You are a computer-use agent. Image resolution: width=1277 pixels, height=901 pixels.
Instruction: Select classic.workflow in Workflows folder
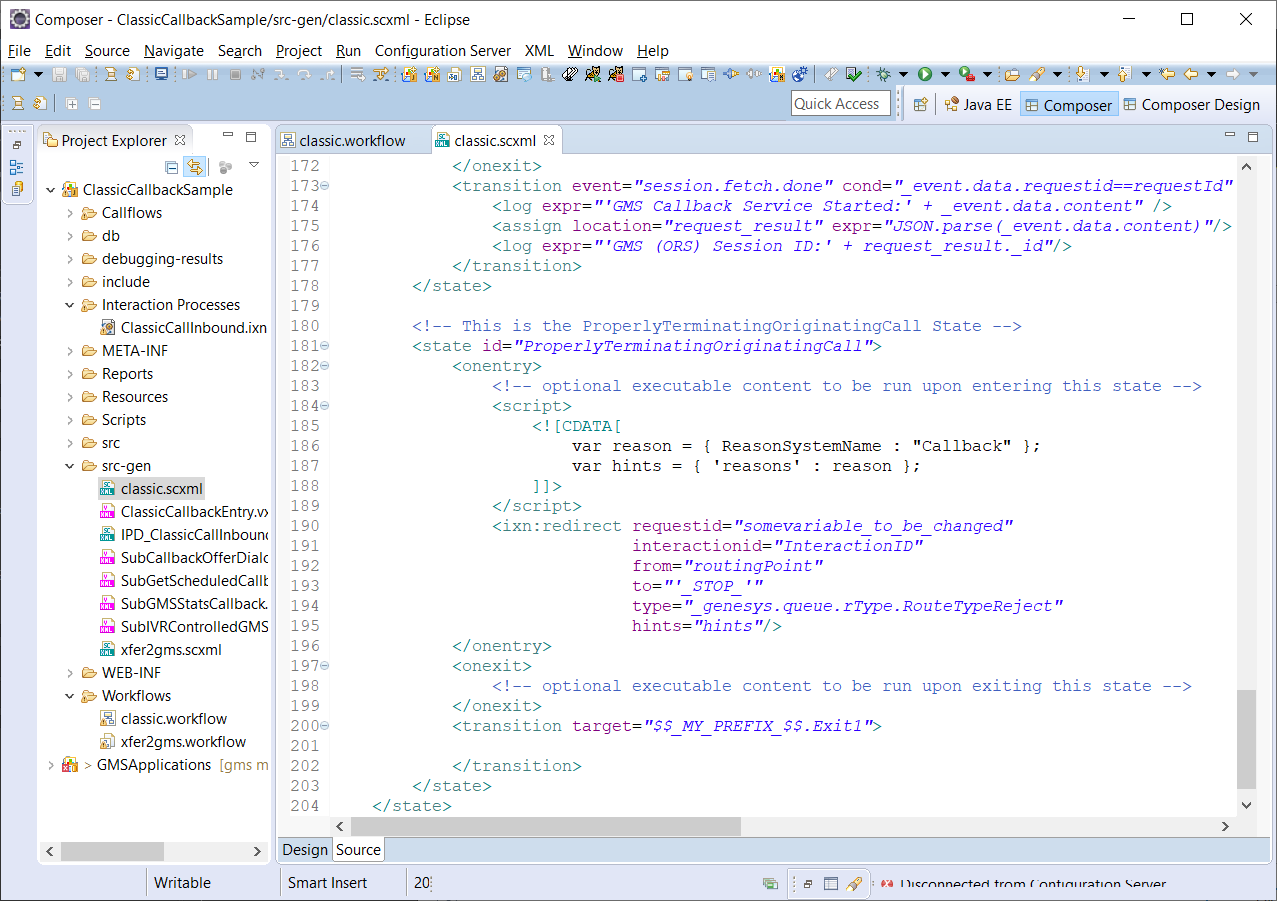coord(164,719)
